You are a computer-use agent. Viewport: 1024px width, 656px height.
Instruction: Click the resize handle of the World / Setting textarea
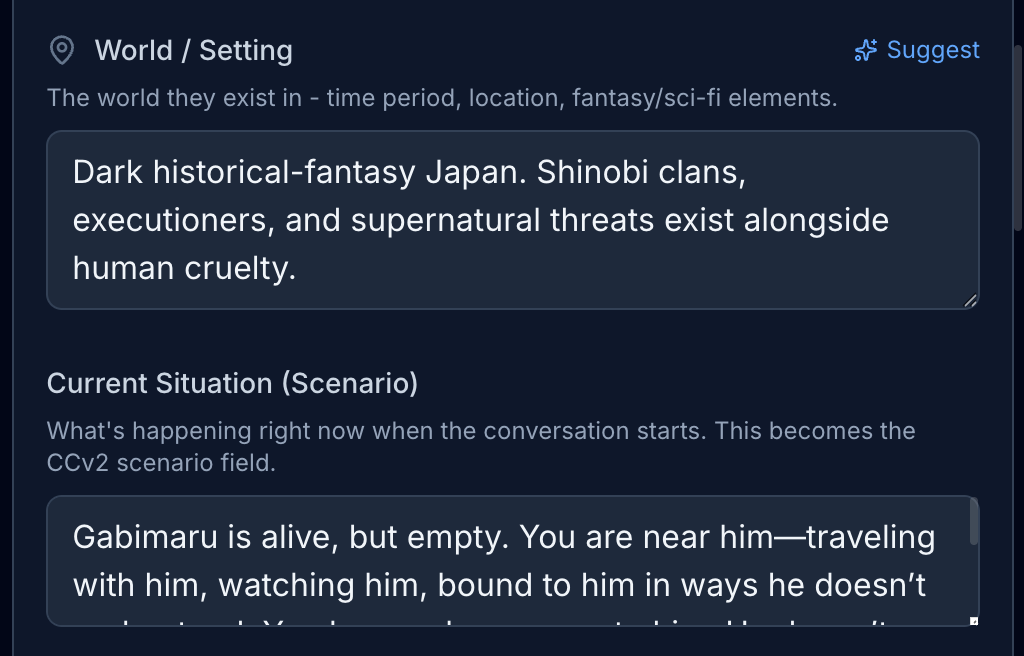[970, 300]
